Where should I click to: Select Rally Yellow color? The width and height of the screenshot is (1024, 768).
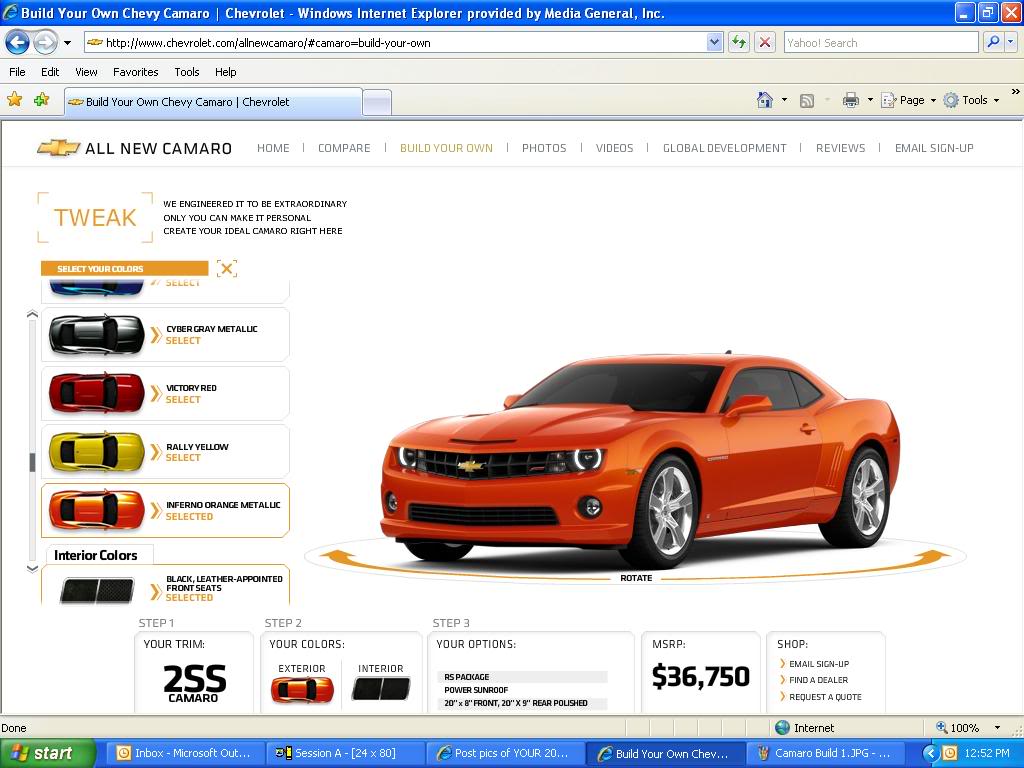click(x=165, y=452)
